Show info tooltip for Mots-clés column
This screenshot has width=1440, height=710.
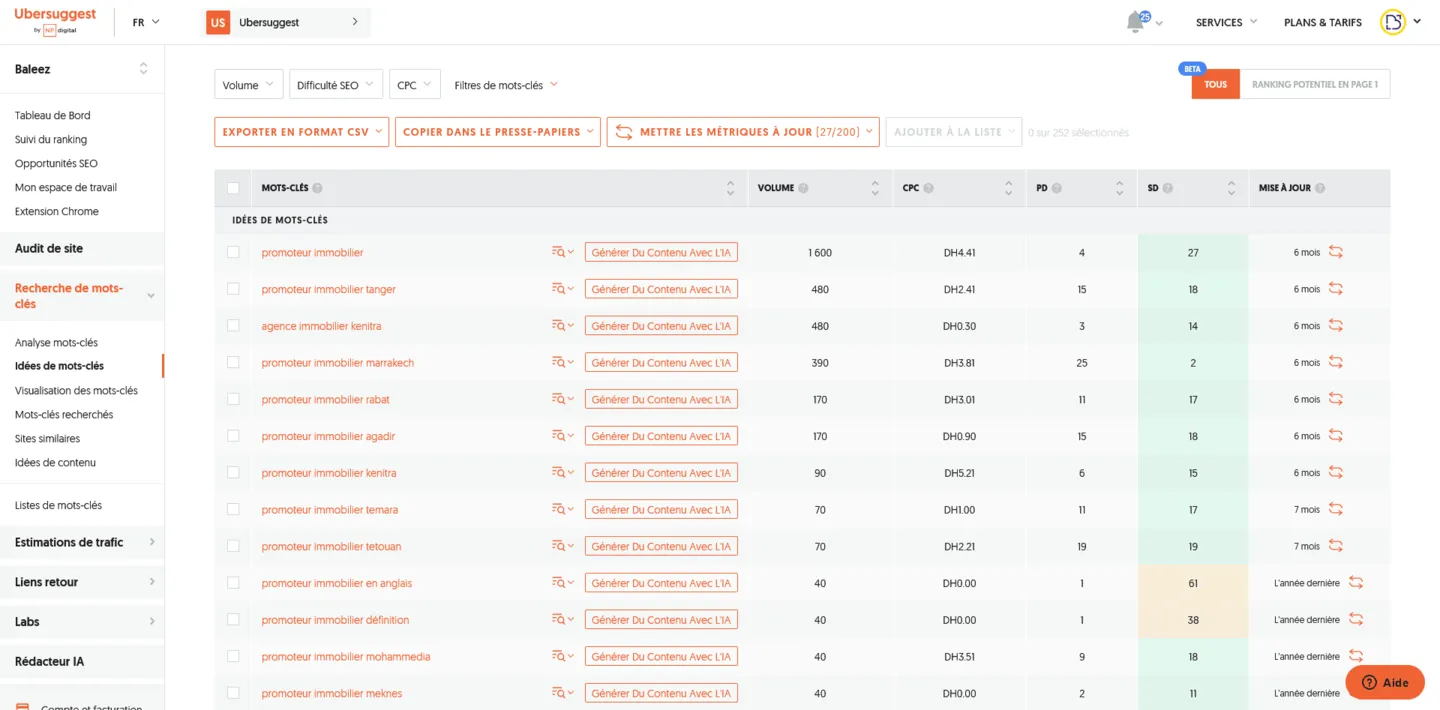pyautogui.click(x=317, y=188)
